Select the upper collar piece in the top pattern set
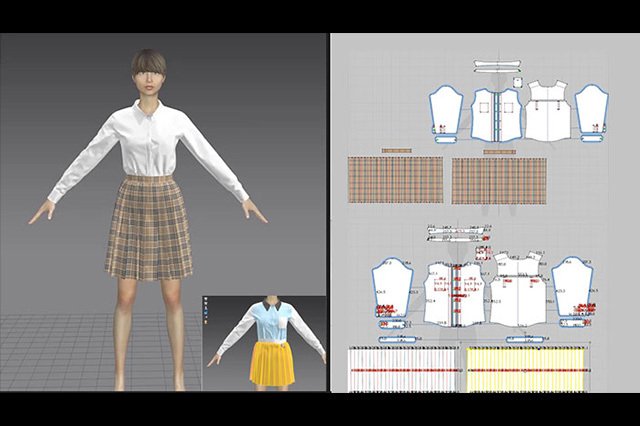The image size is (640, 426). [497, 64]
